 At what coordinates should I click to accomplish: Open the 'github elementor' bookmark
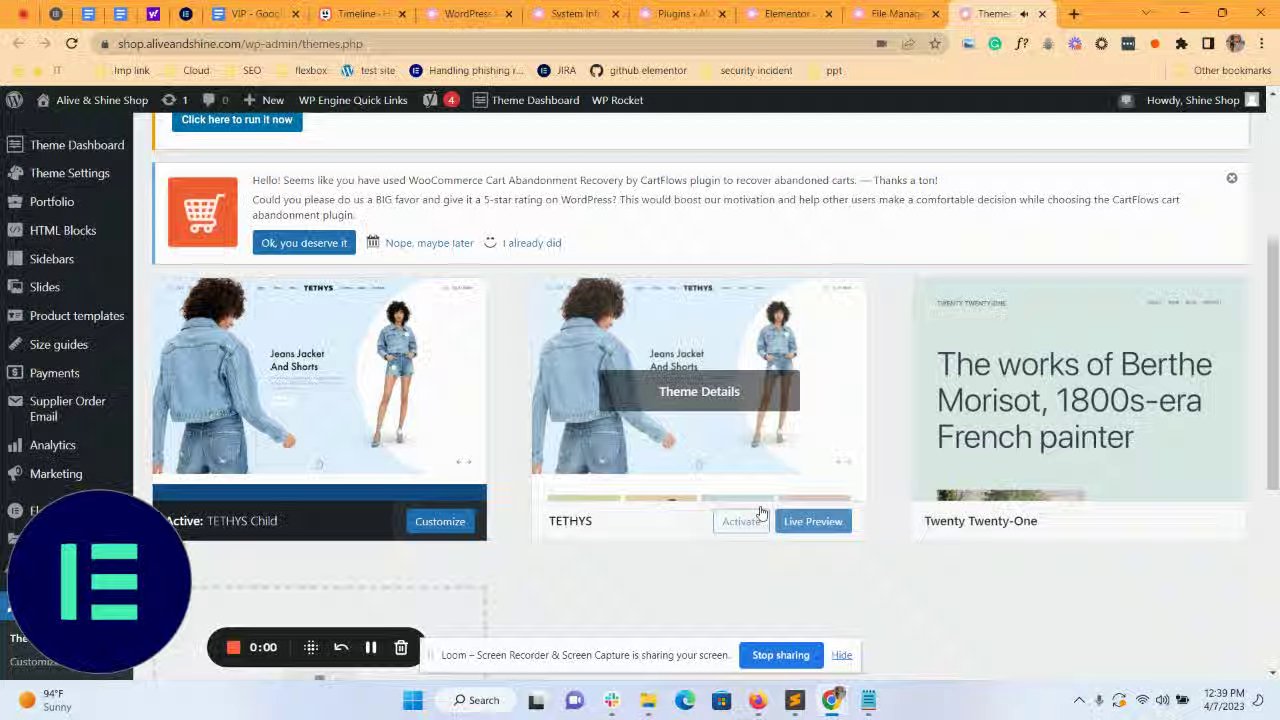(x=639, y=71)
